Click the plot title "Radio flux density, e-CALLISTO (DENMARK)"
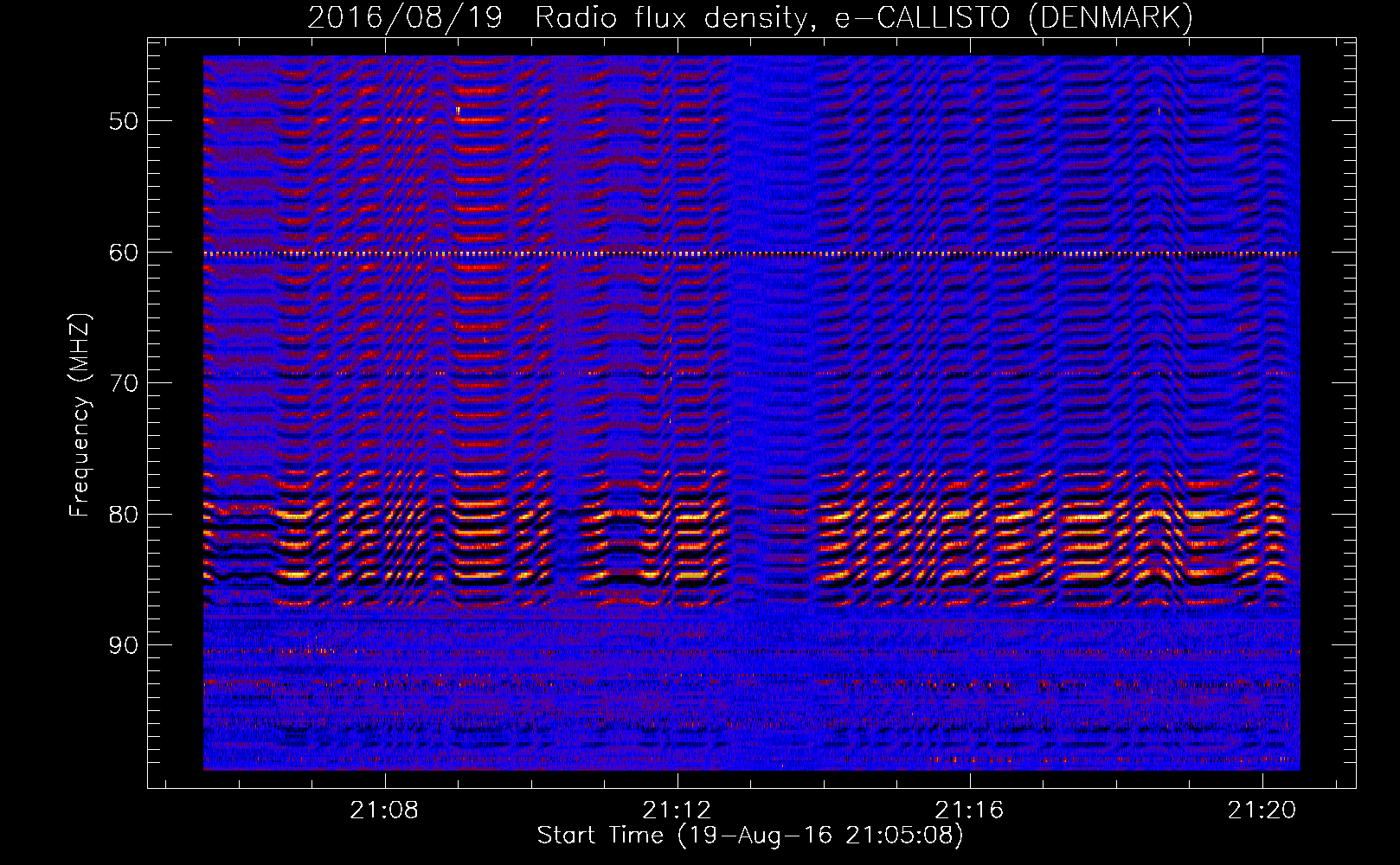Viewport: 1400px width, 865px height. (x=864, y=18)
